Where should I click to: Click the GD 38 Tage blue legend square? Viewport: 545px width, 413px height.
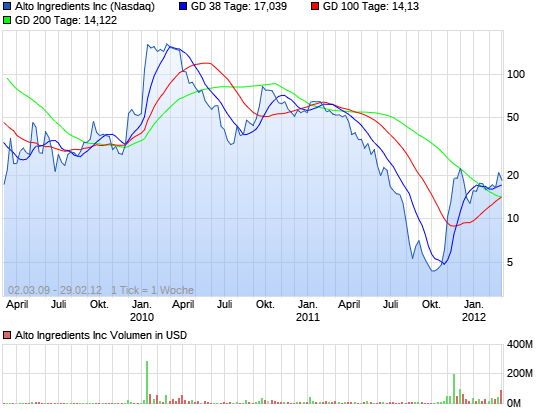click(183, 6)
